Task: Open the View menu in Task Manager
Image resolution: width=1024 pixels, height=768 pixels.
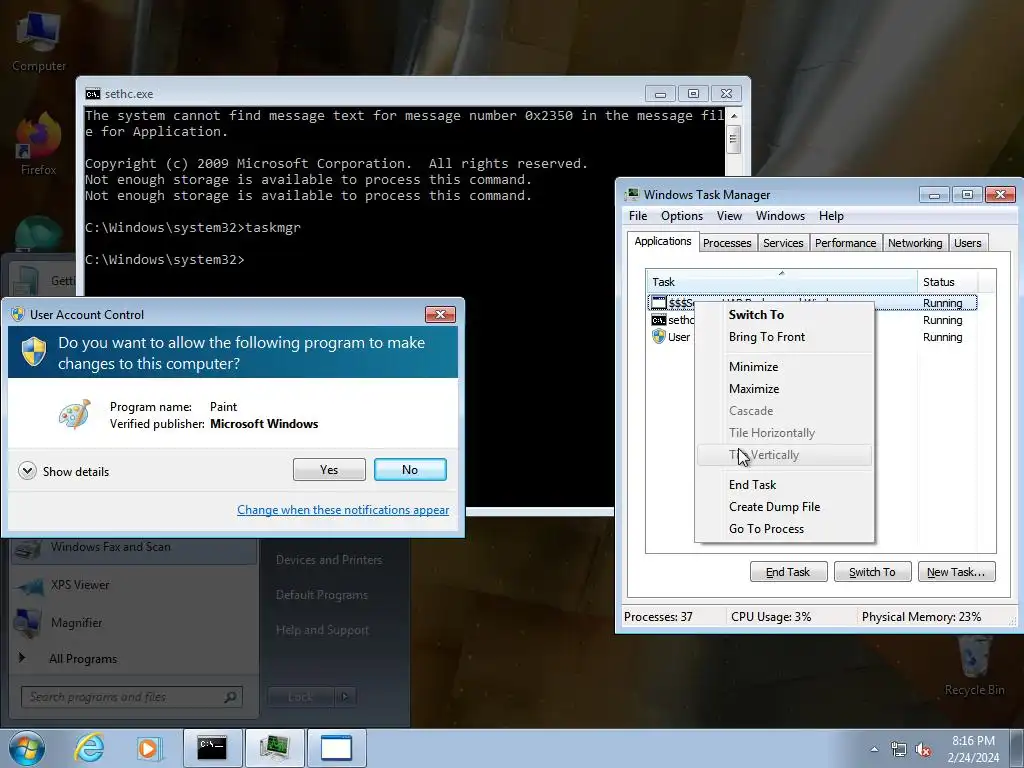Action: (x=729, y=216)
